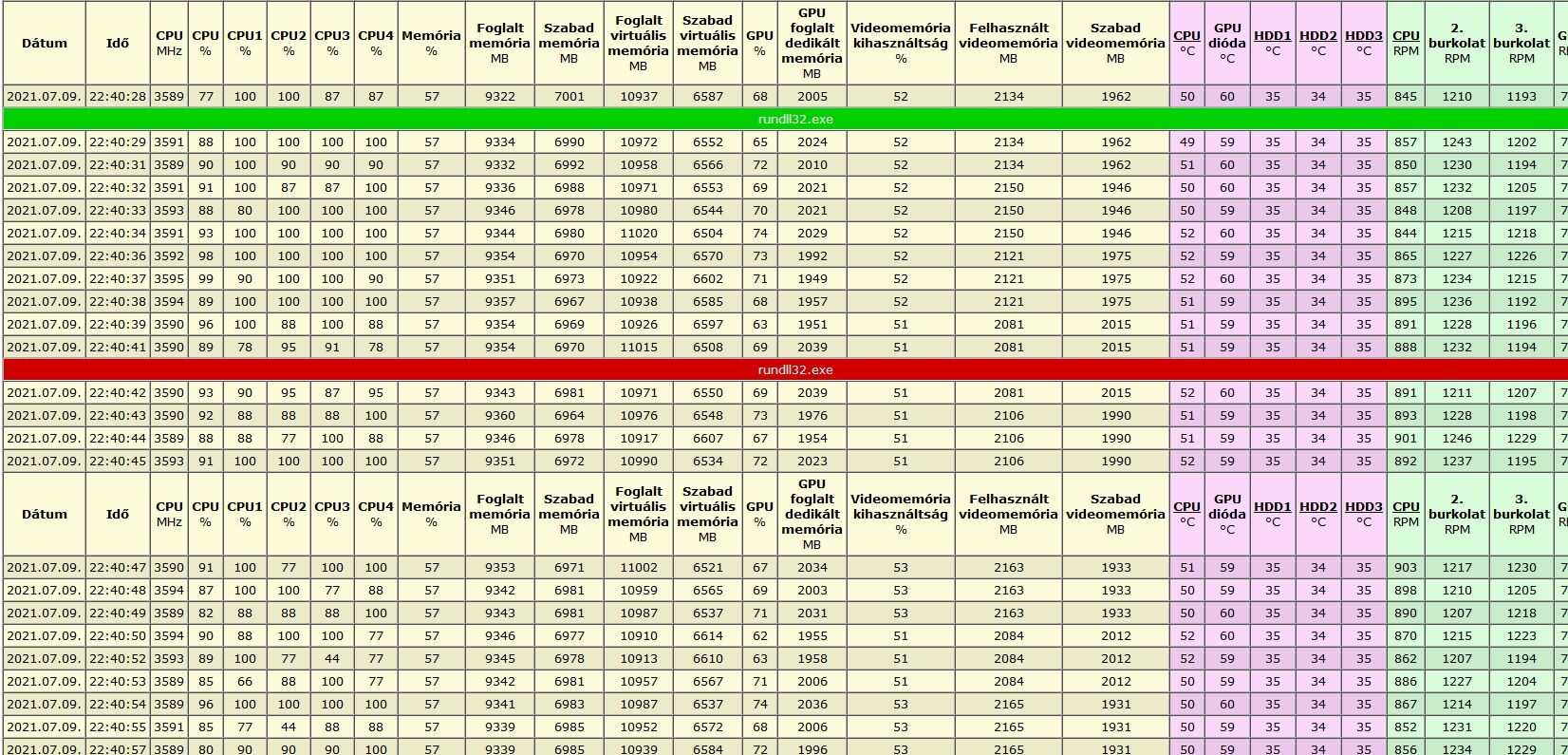Select the time cell 22:40:39
This screenshot has height=755, width=1568.
(x=118, y=325)
